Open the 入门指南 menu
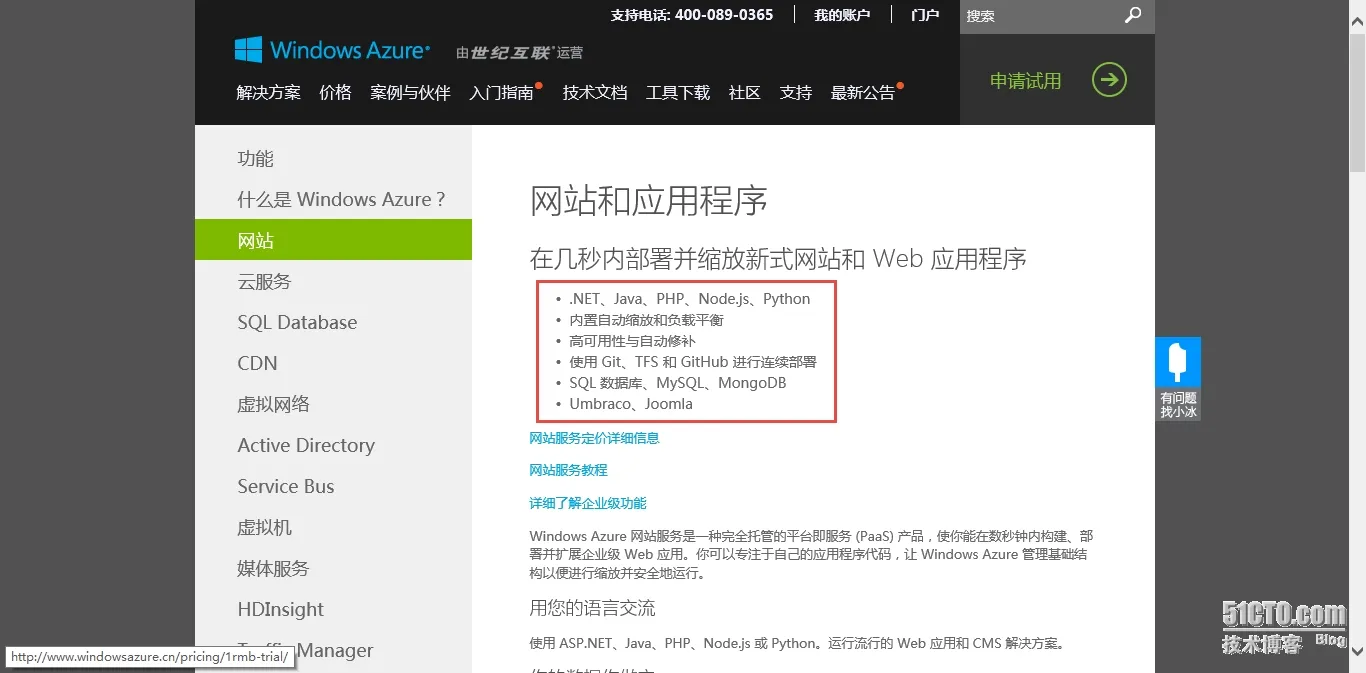1366x673 pixels. [x=502, y=92]
